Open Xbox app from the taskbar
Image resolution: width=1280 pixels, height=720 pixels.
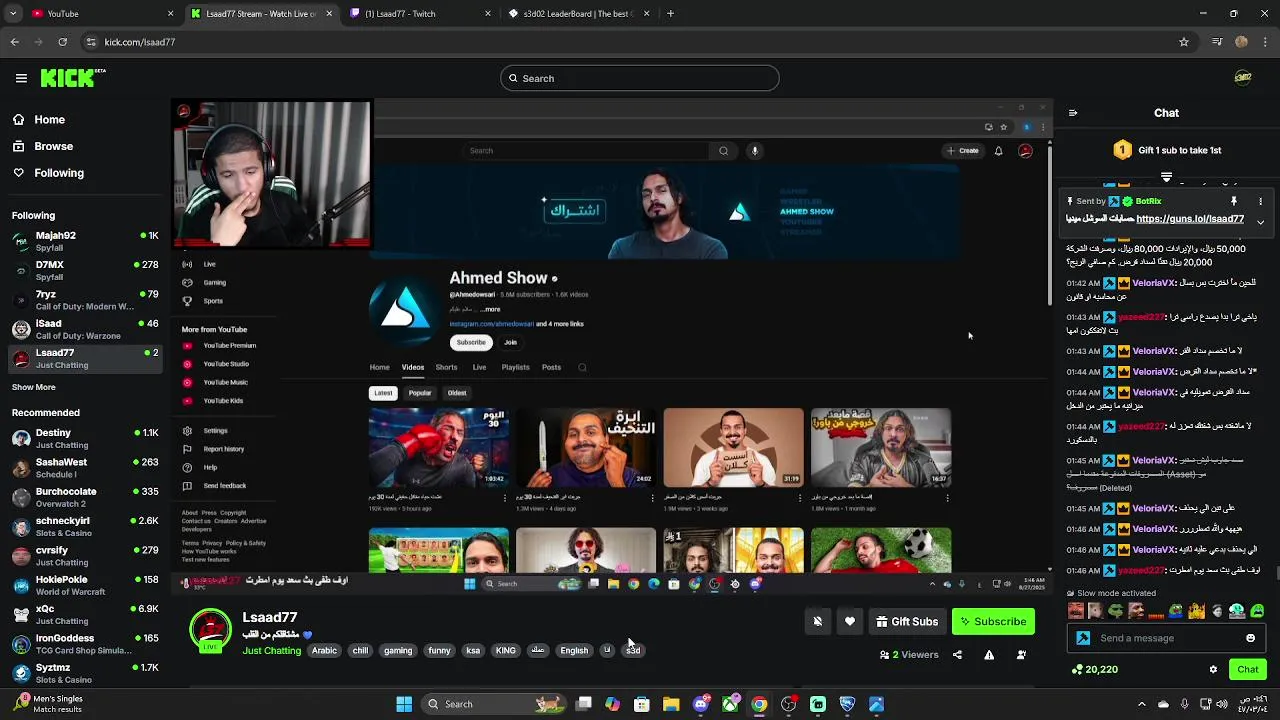tap(730, 704)
